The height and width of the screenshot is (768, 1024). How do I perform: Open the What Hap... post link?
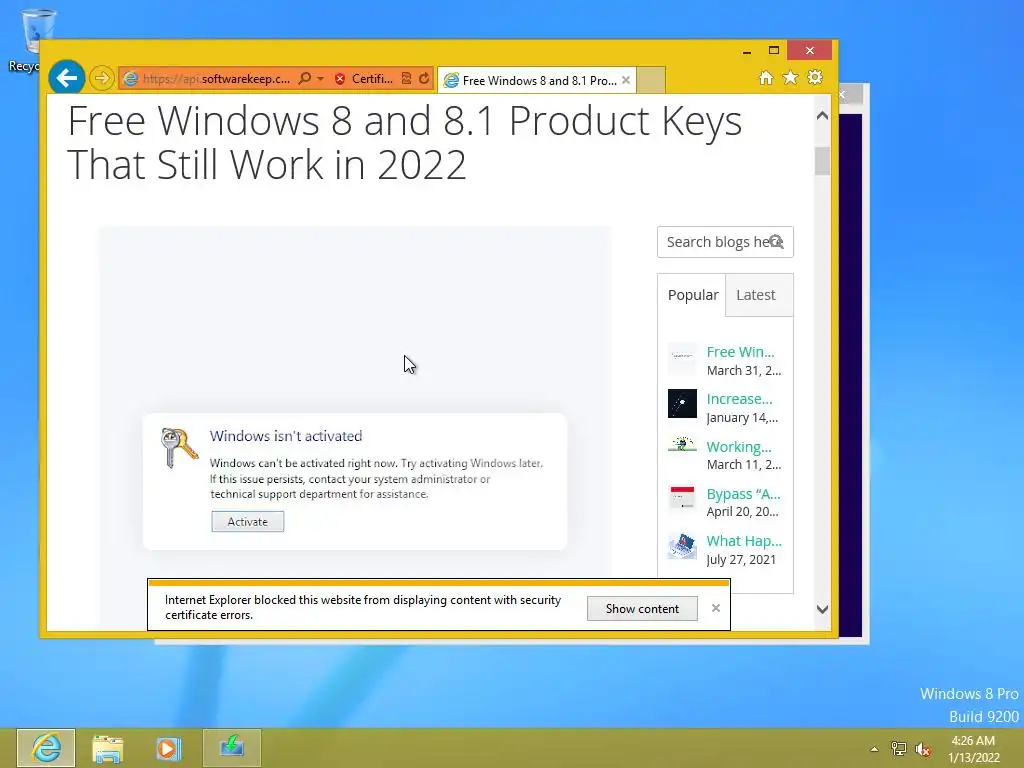pos(744,541)
